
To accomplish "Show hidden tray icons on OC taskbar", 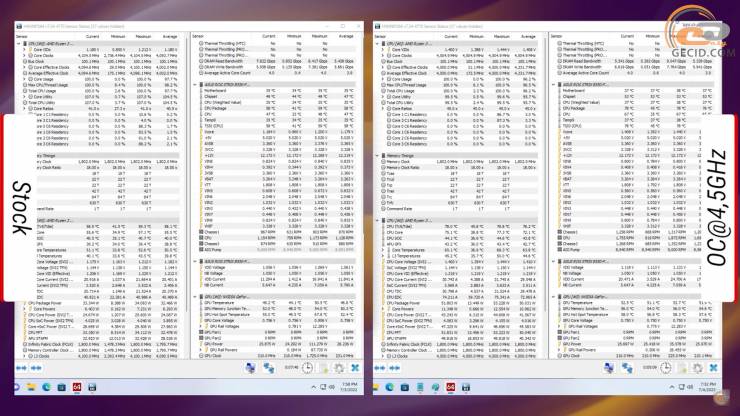I will pos(672,387).
